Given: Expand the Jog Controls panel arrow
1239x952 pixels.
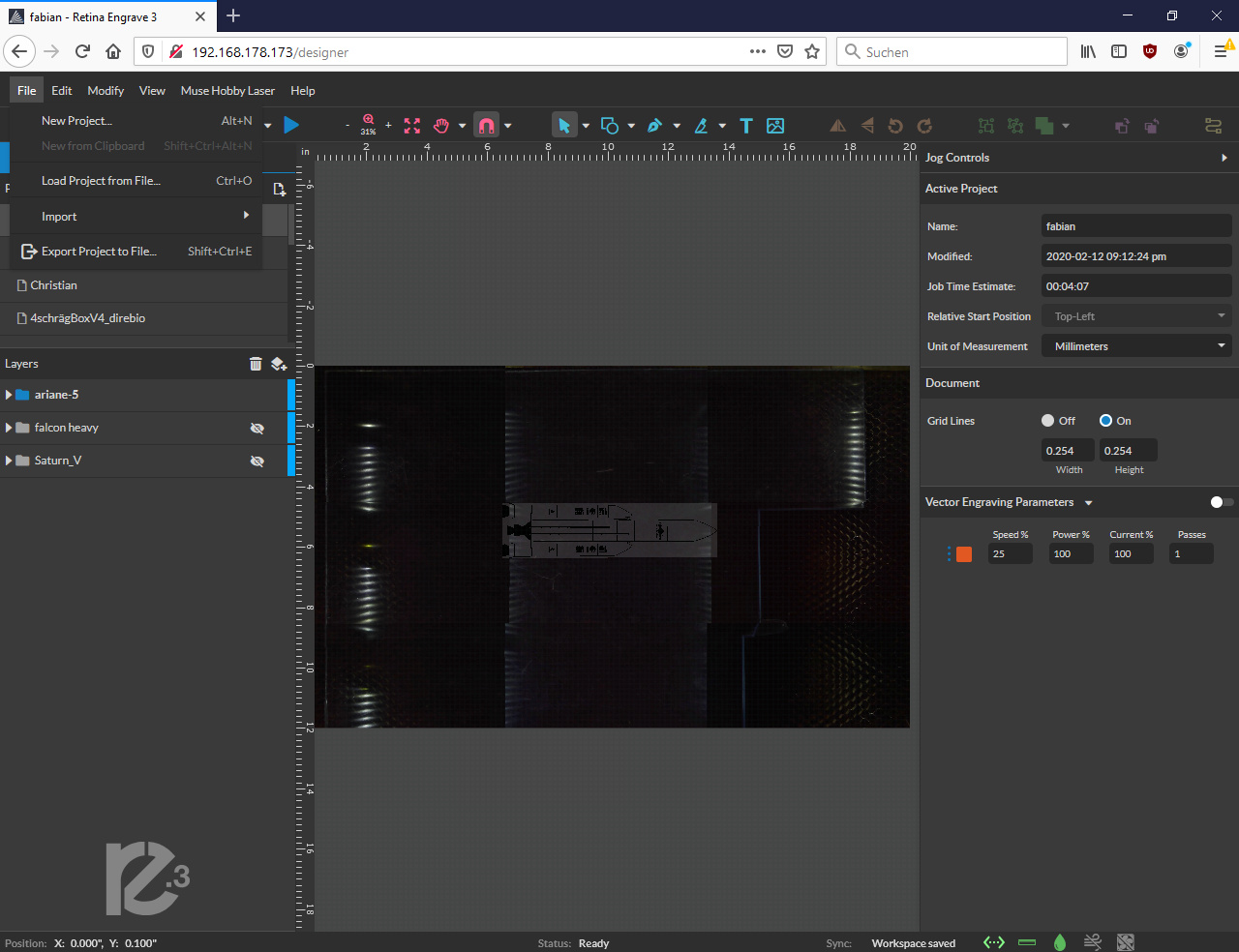Looking at the screenshot, I should [1224, 158].
